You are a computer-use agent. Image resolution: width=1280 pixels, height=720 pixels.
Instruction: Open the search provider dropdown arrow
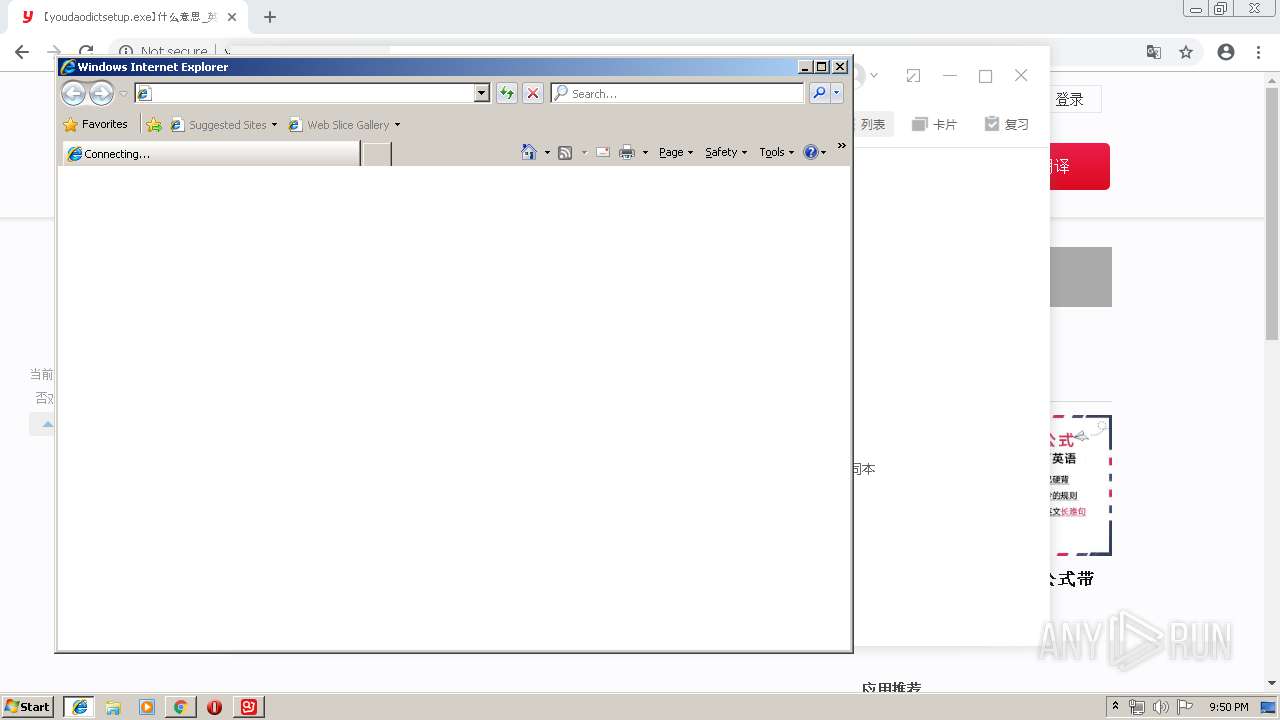(836, 93)
